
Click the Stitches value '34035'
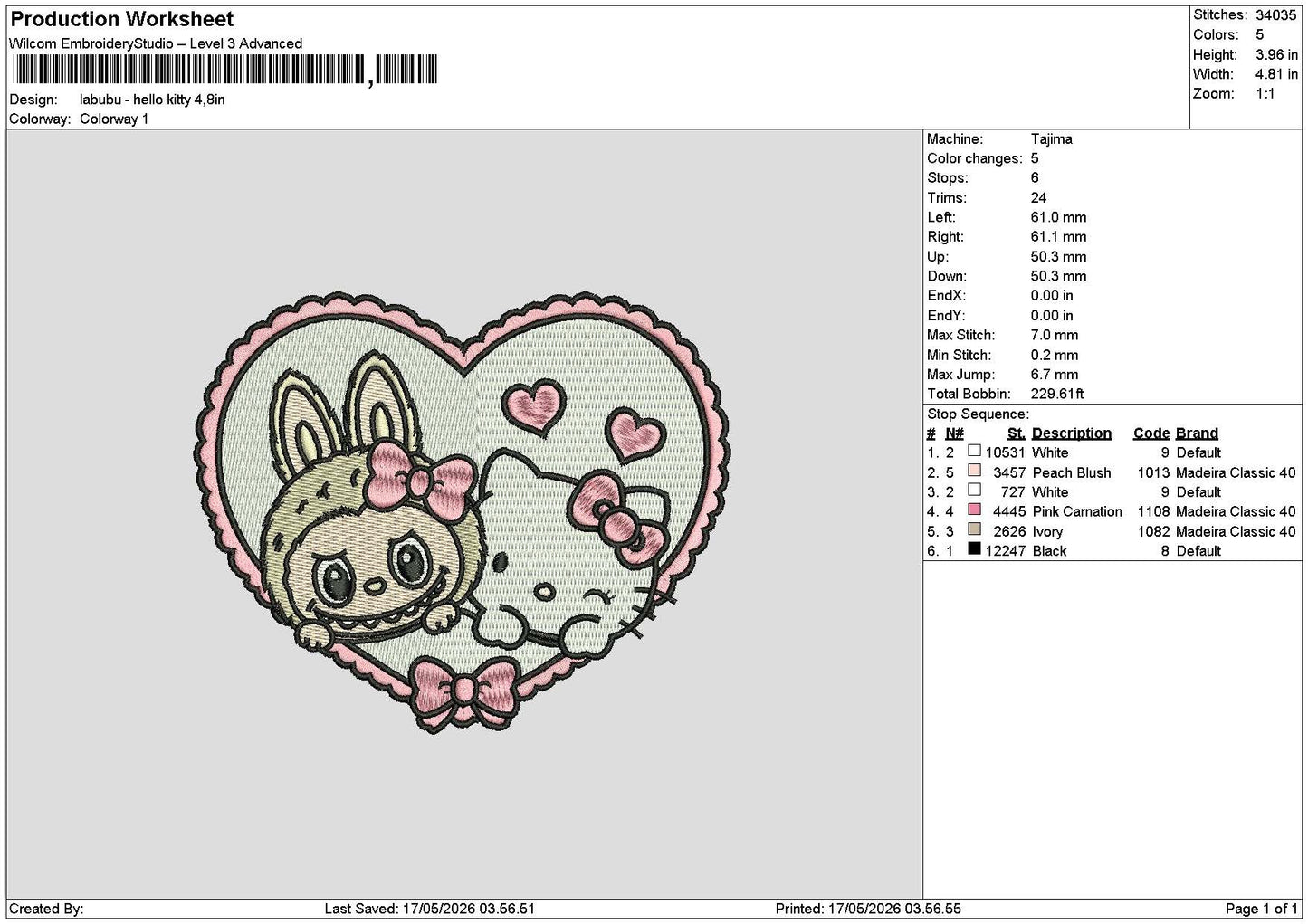[x=1275, y=15]
